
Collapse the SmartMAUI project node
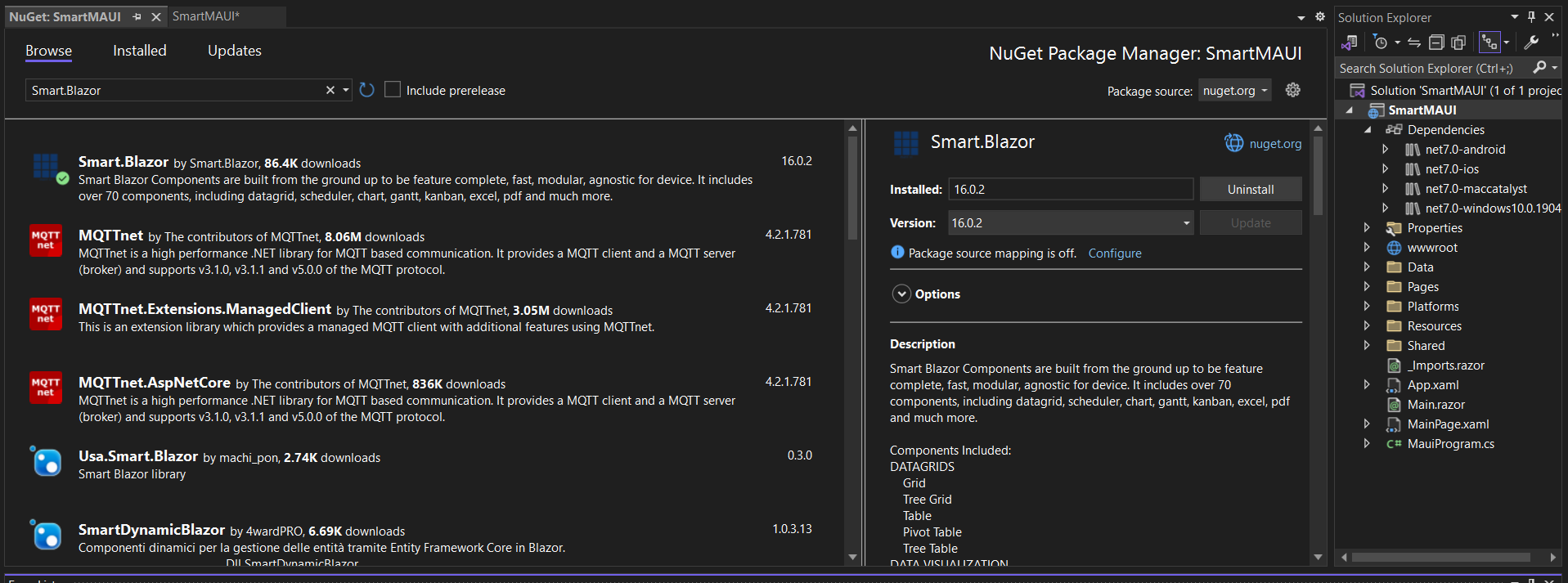[x=1349, y=110]
